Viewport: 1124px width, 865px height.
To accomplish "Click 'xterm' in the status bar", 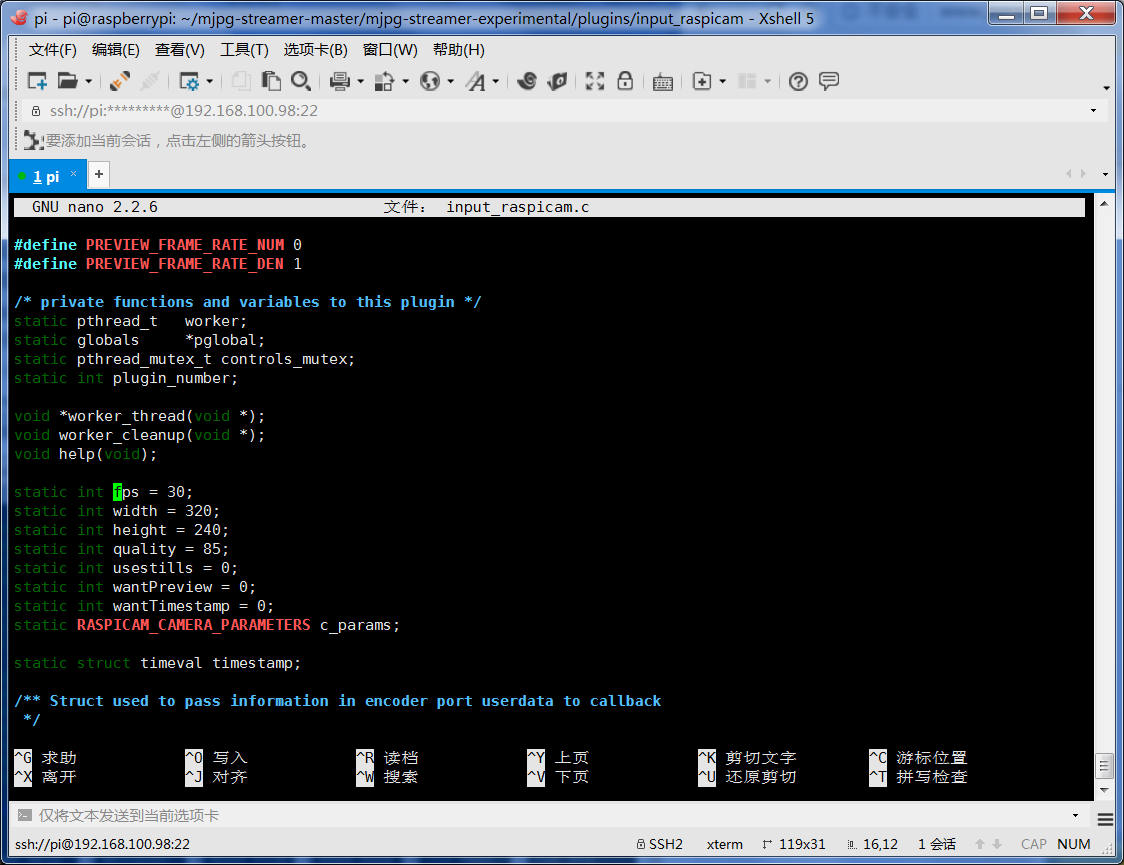I will pos(725,844).
